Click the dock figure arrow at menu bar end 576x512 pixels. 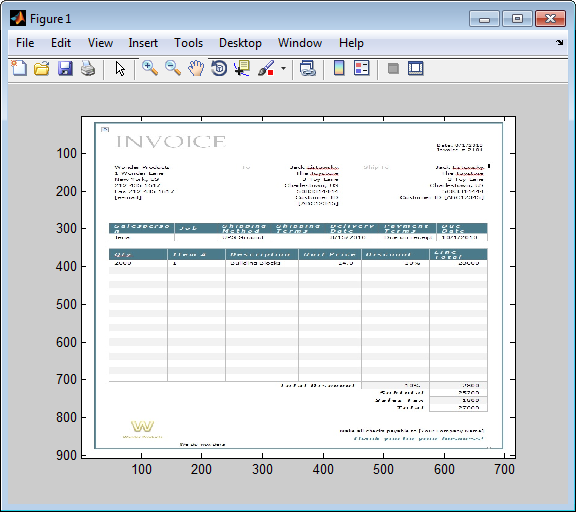point(559,43)
